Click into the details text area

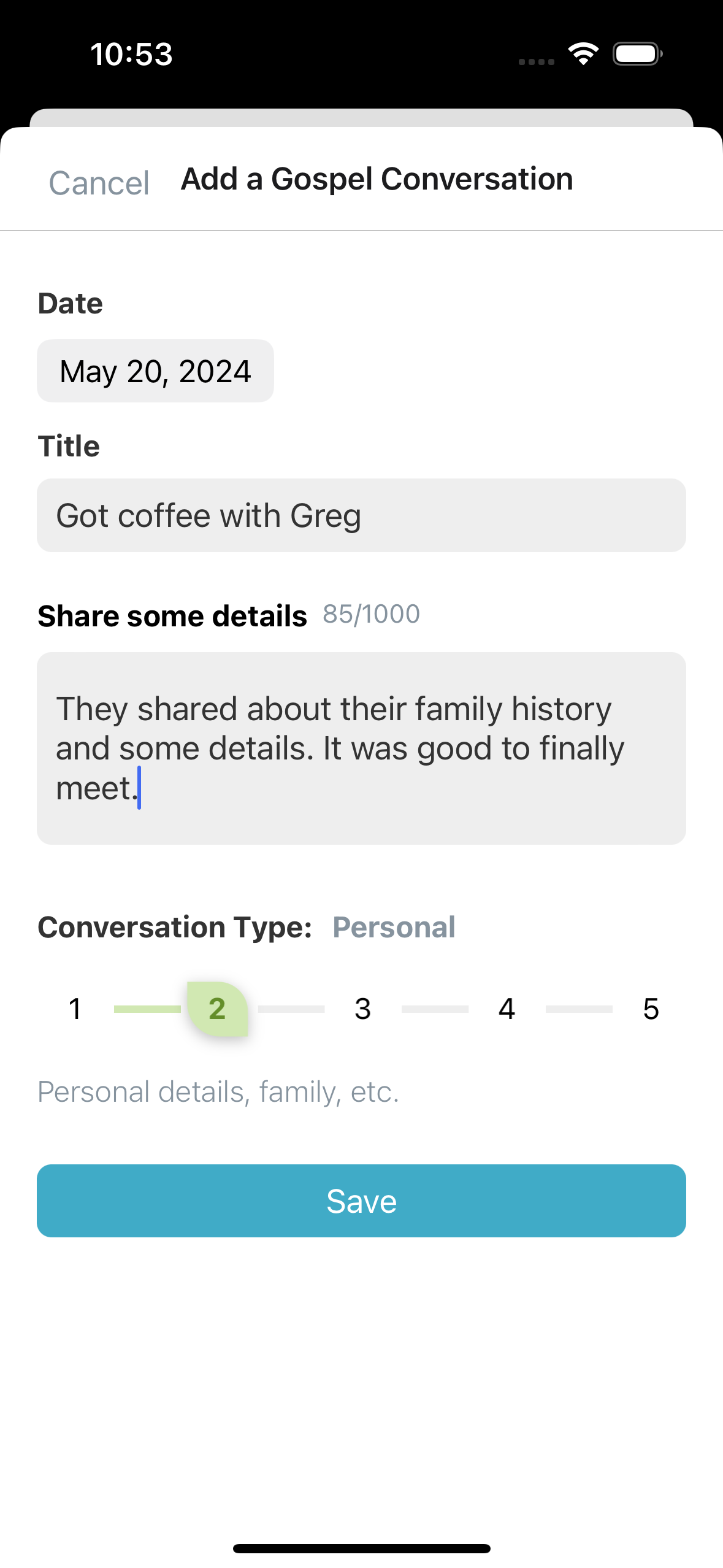361,748
